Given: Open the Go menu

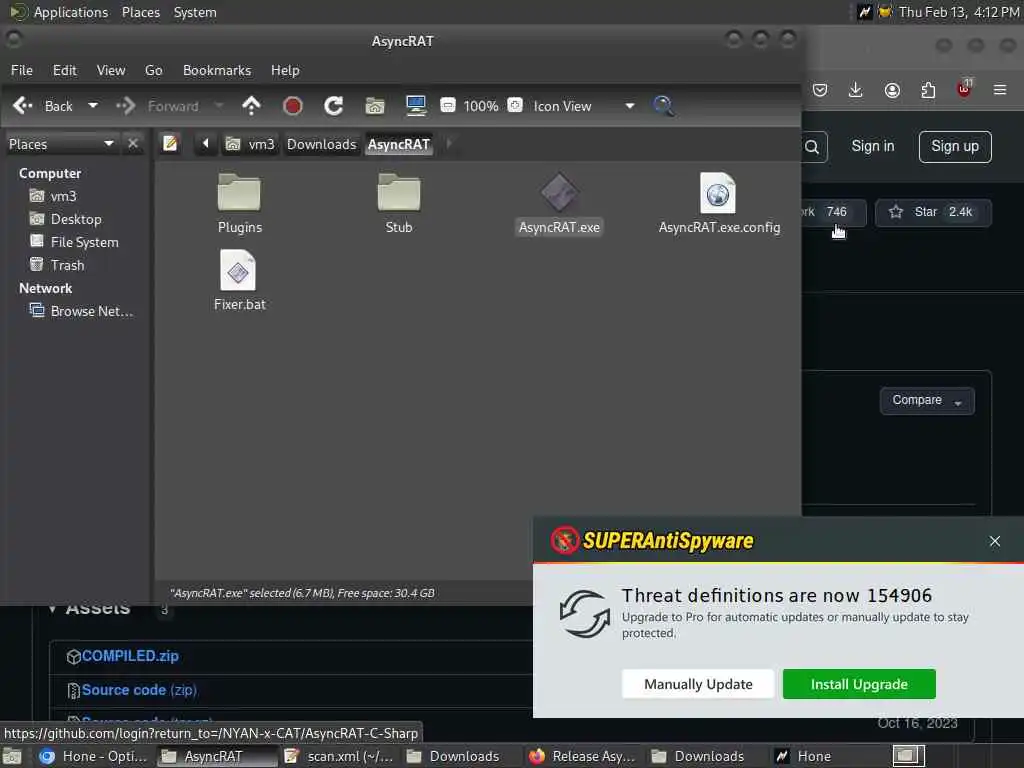Looking at the screenshot, I should [153, 71].
